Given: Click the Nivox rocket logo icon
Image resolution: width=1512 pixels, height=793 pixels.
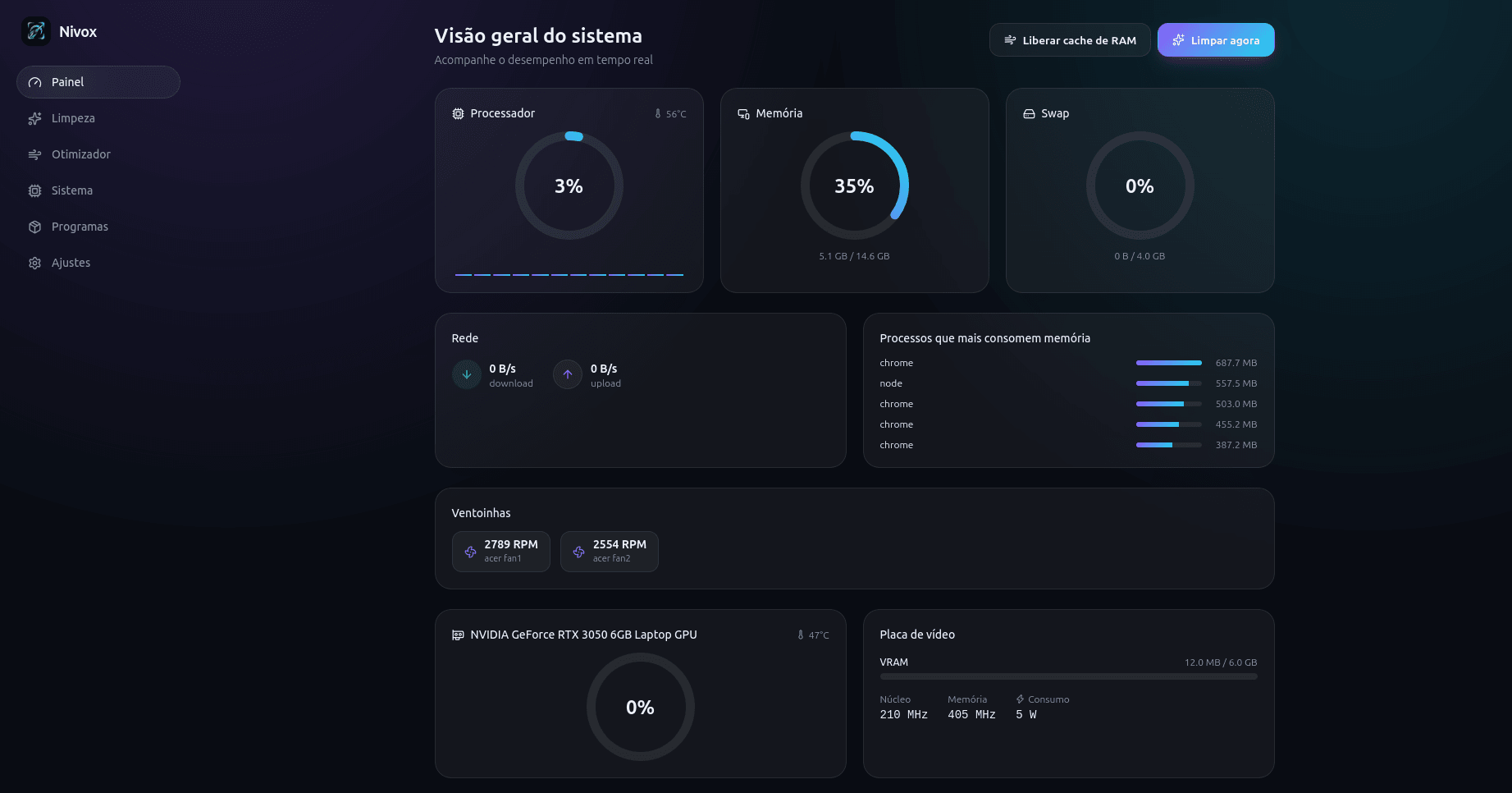Looking at the screenshot, I should 36,31.
